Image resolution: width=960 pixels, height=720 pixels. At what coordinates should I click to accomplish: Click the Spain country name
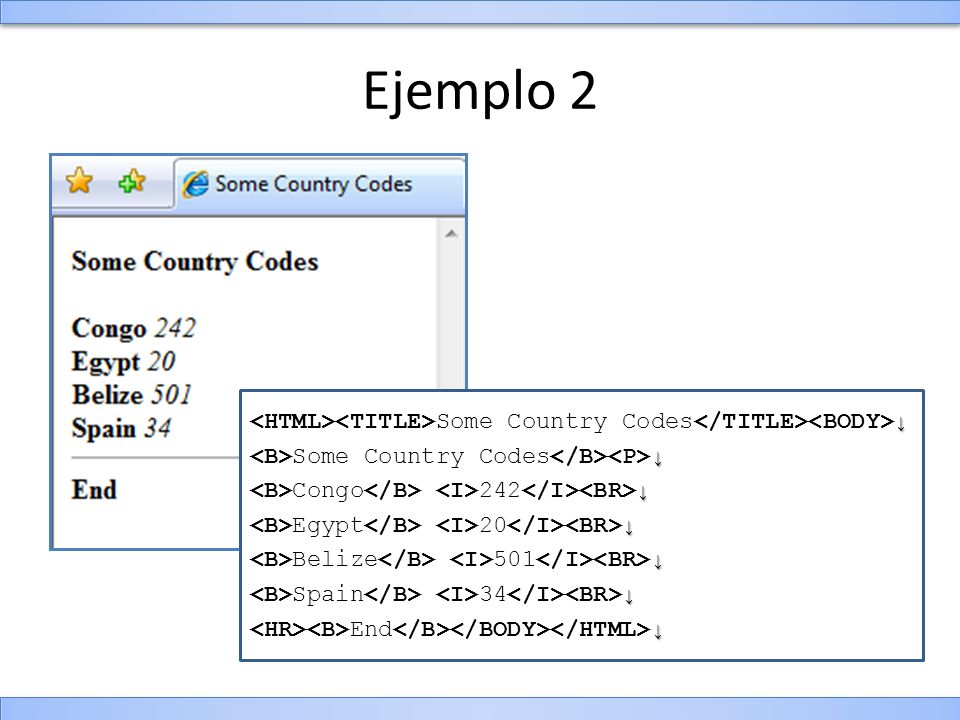click(x=103, y=429)
